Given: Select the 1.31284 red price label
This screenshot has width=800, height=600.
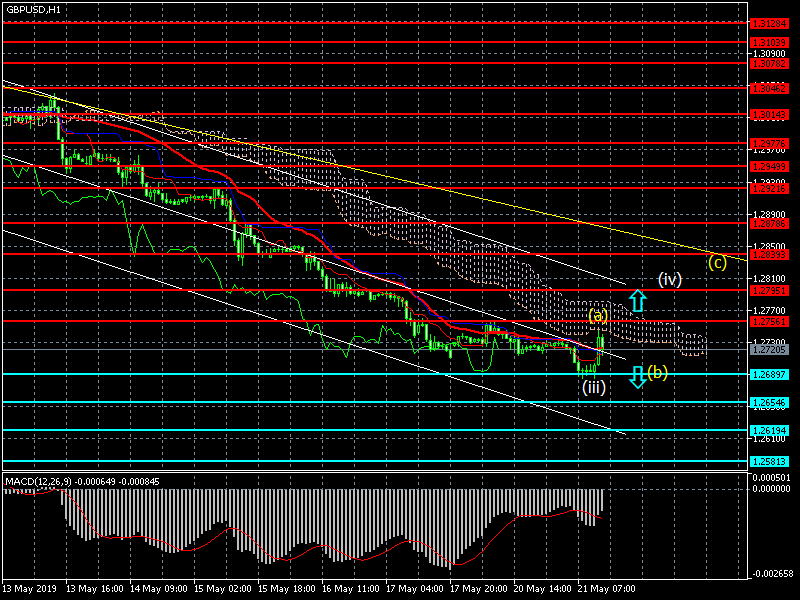Looking at the screenshot, I should 769,23.
